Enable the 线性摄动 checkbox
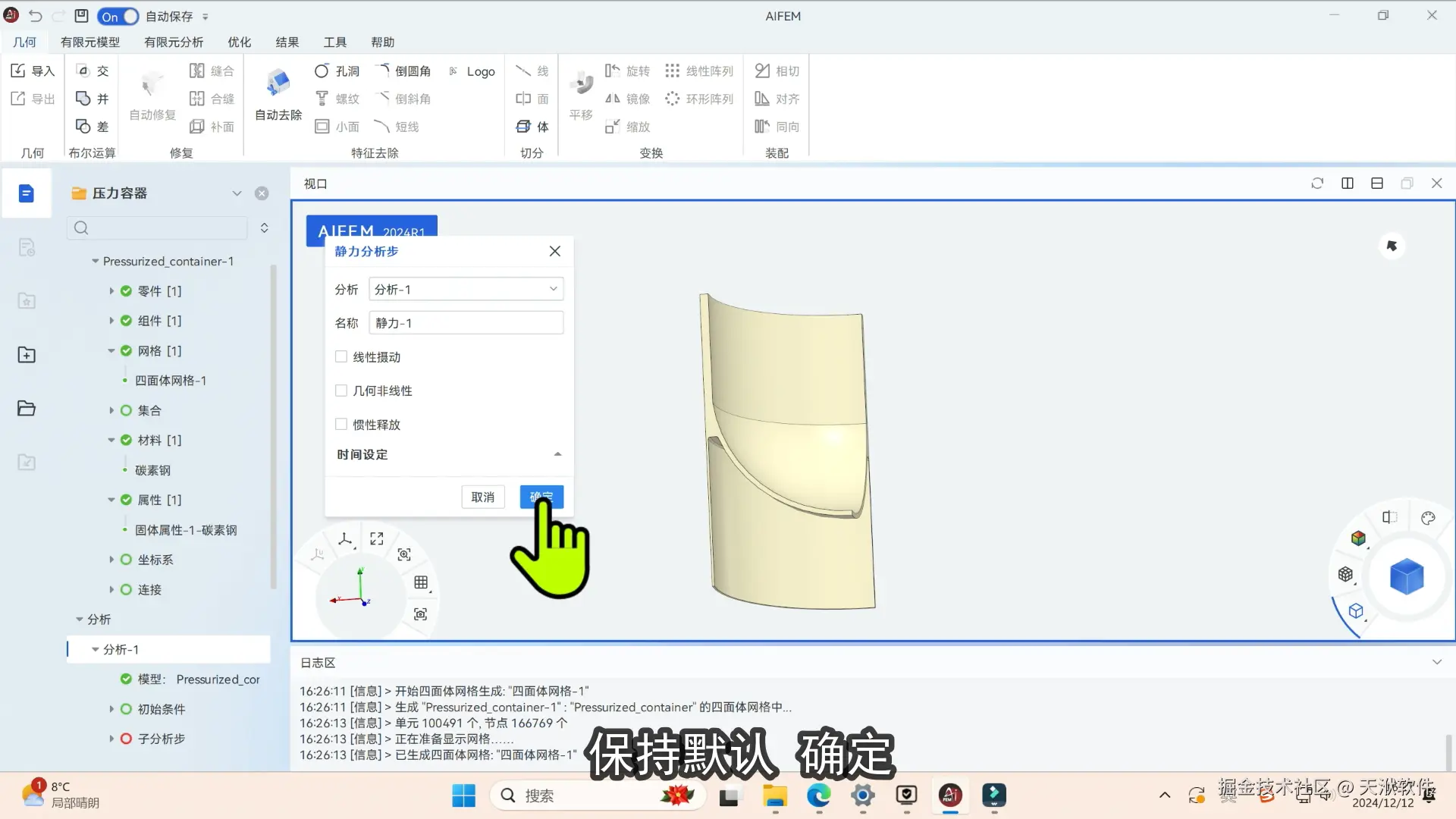 [341, 356]
